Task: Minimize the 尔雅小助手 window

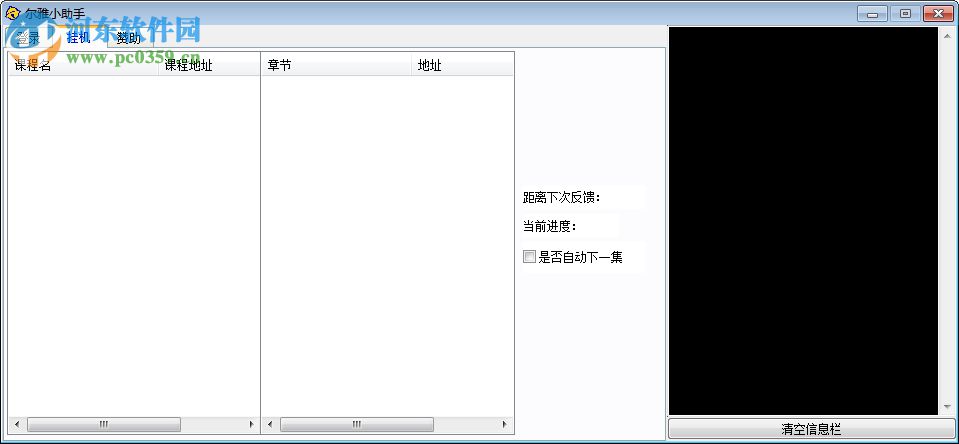Action: pyautogui.click(x=872, y=13)
